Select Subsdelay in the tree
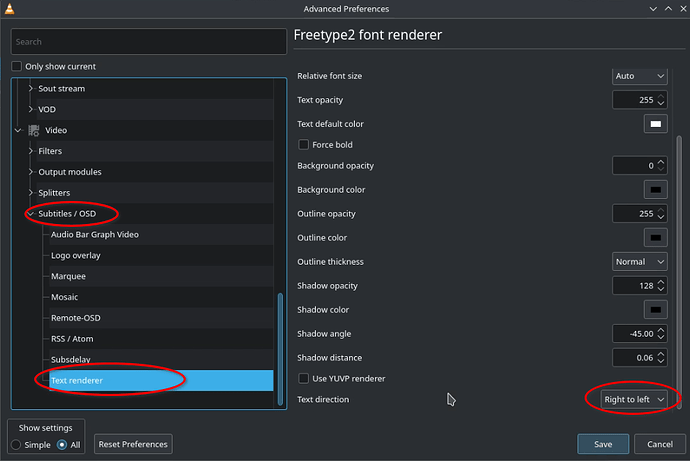This screenshot has height=461, width=690. pos(70,360)
